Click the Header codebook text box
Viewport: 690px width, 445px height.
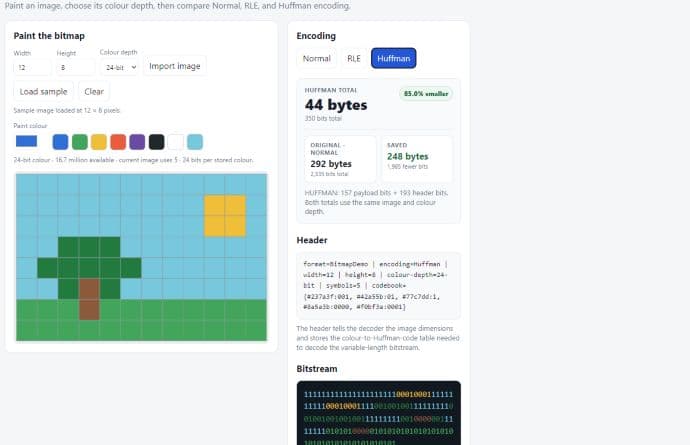(x=378, y=286)
